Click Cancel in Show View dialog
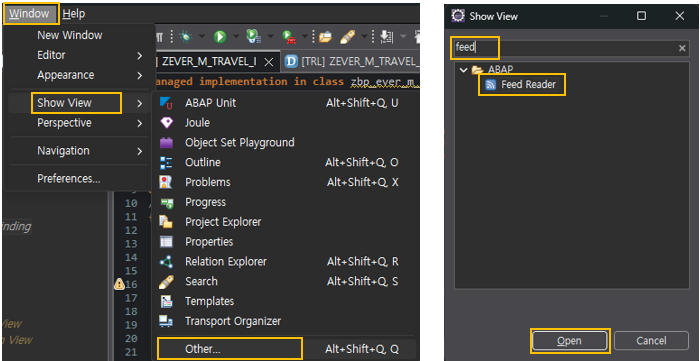Screen dimensions: 700x361 point(651,341)
